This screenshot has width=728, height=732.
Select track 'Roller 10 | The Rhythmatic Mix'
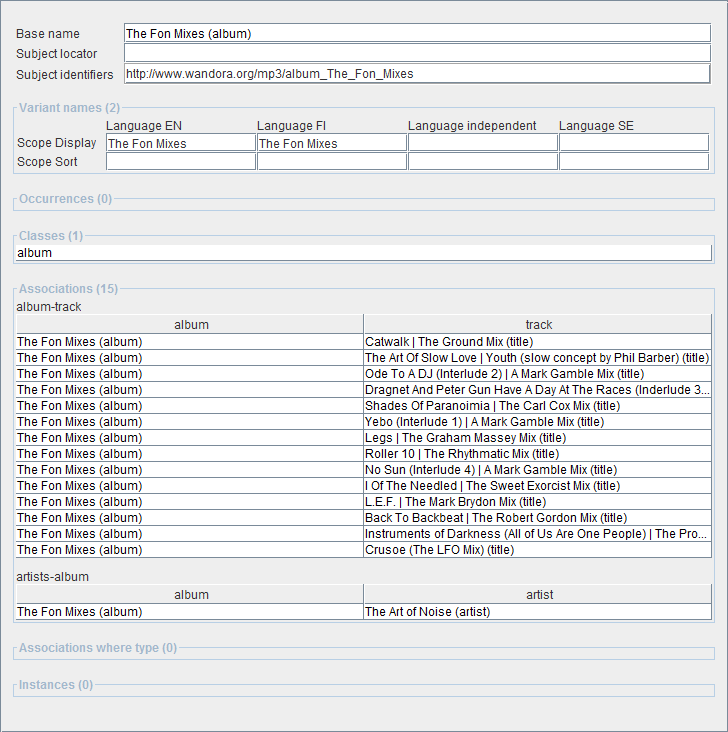click(x=537, y=454)
